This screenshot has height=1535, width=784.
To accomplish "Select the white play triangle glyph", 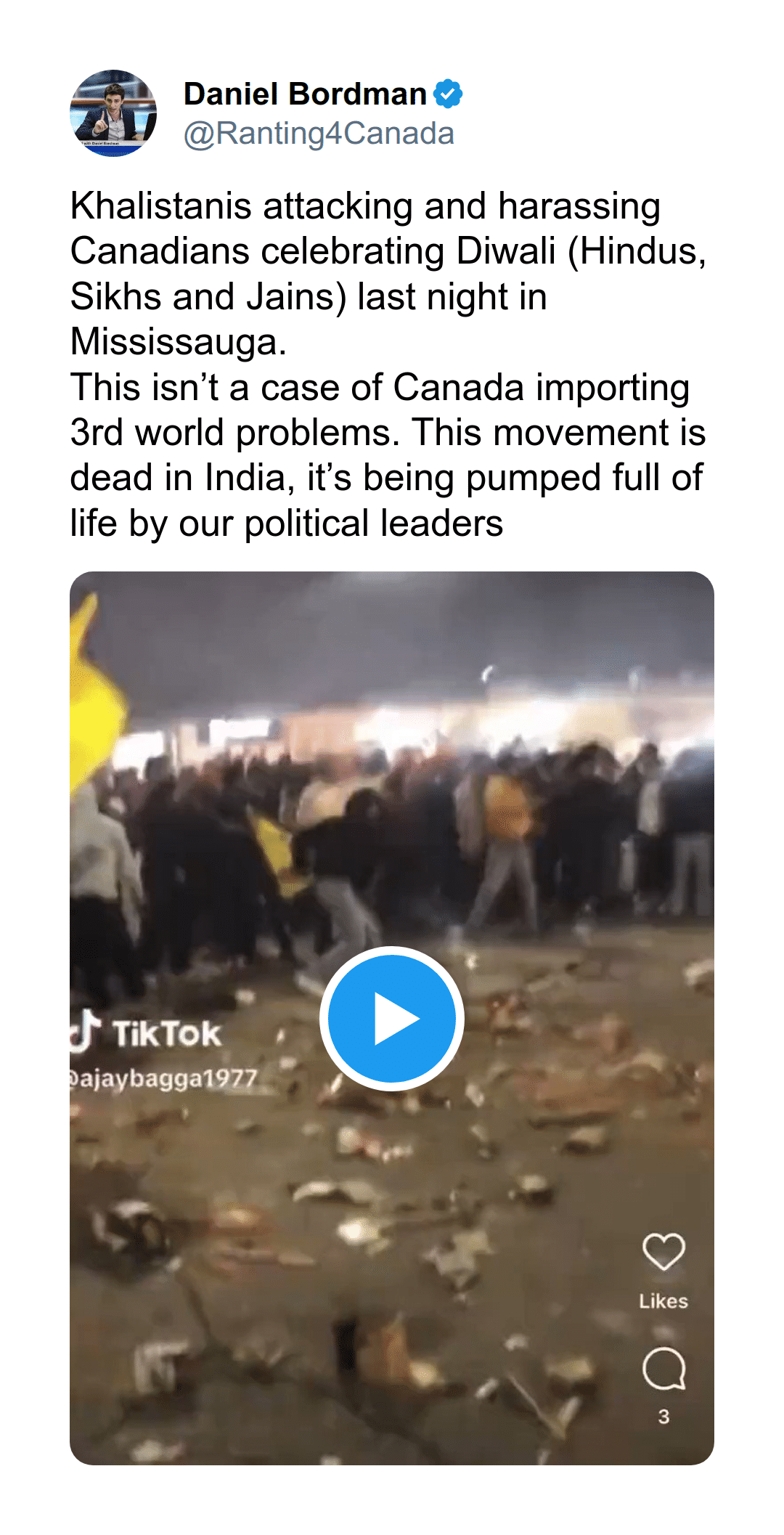I will coord(396,1019).
